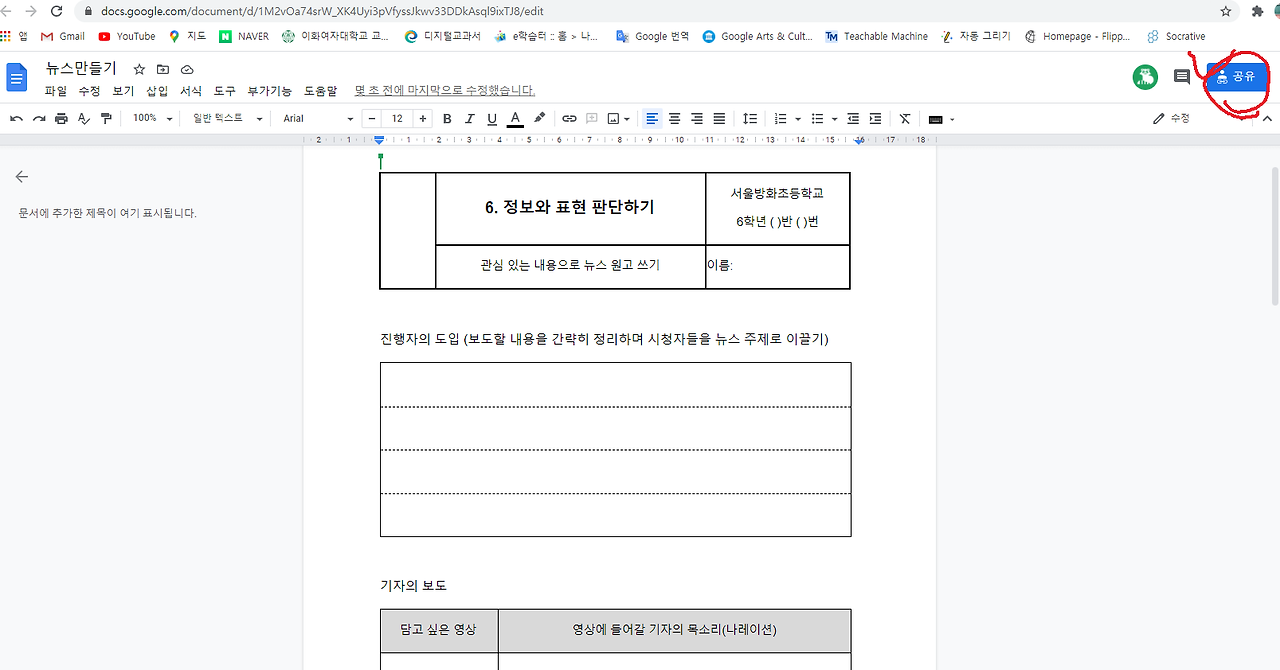This screenshot has width=1280, height=670.
Task: Click the 공유 share button
Action: (x=1237, y=77)
